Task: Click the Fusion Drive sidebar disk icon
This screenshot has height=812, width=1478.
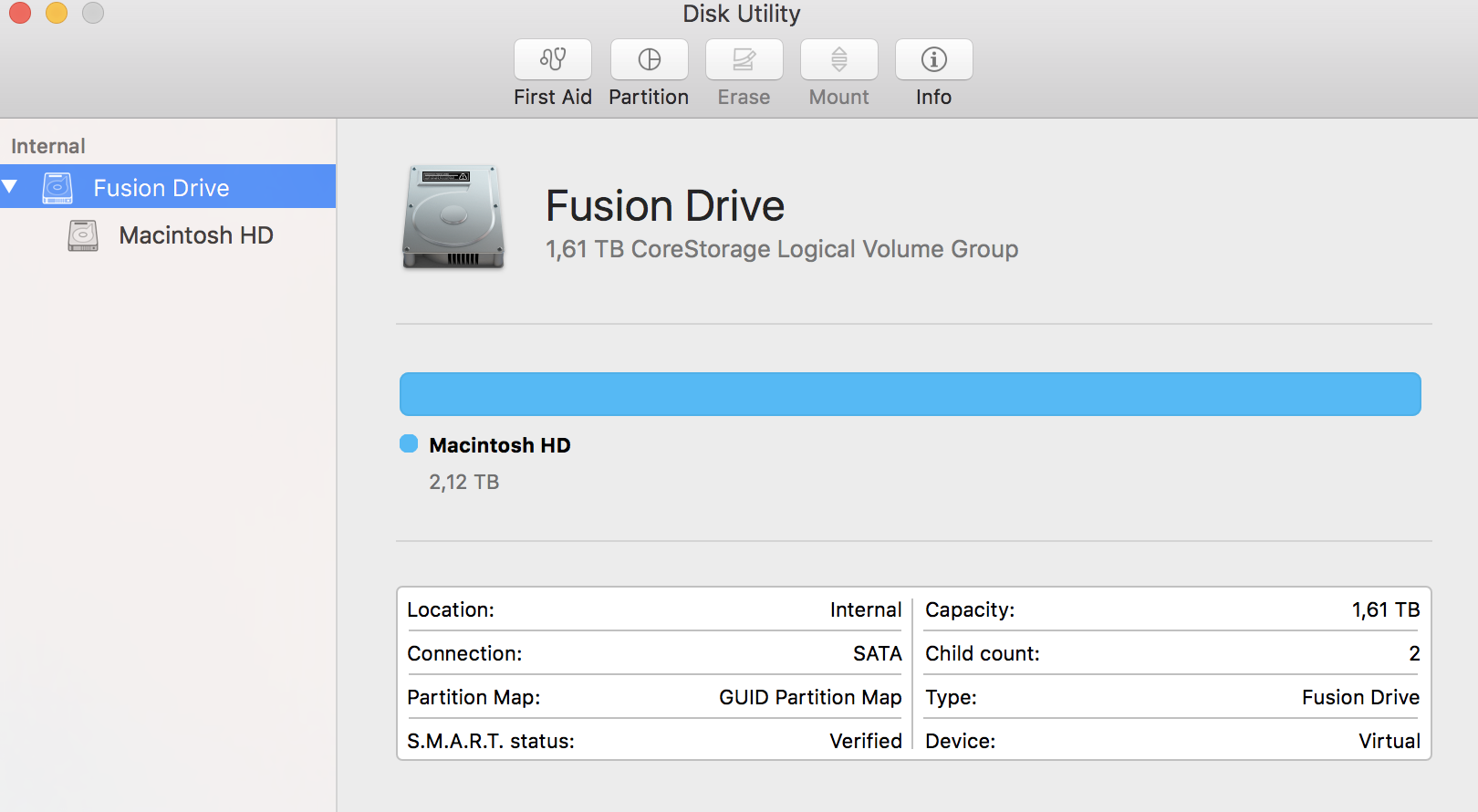Action: 57,188
